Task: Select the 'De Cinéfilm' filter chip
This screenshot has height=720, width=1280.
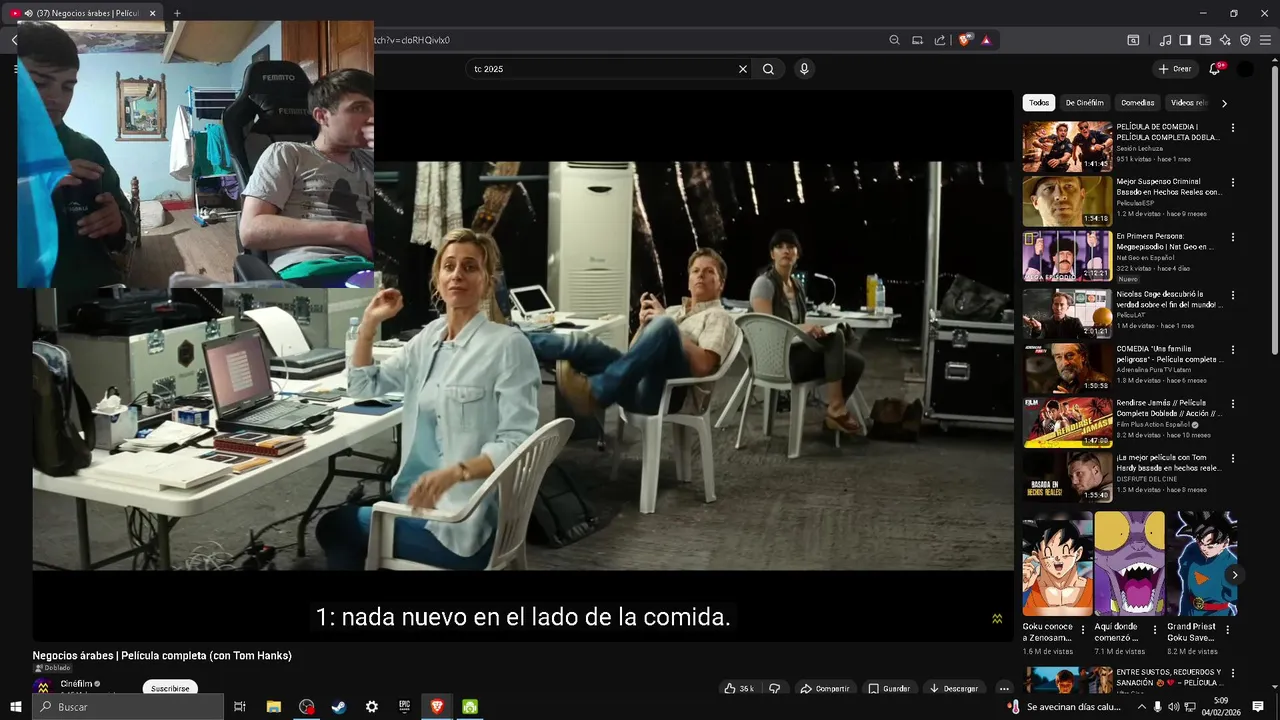Action: (1085, 103)
